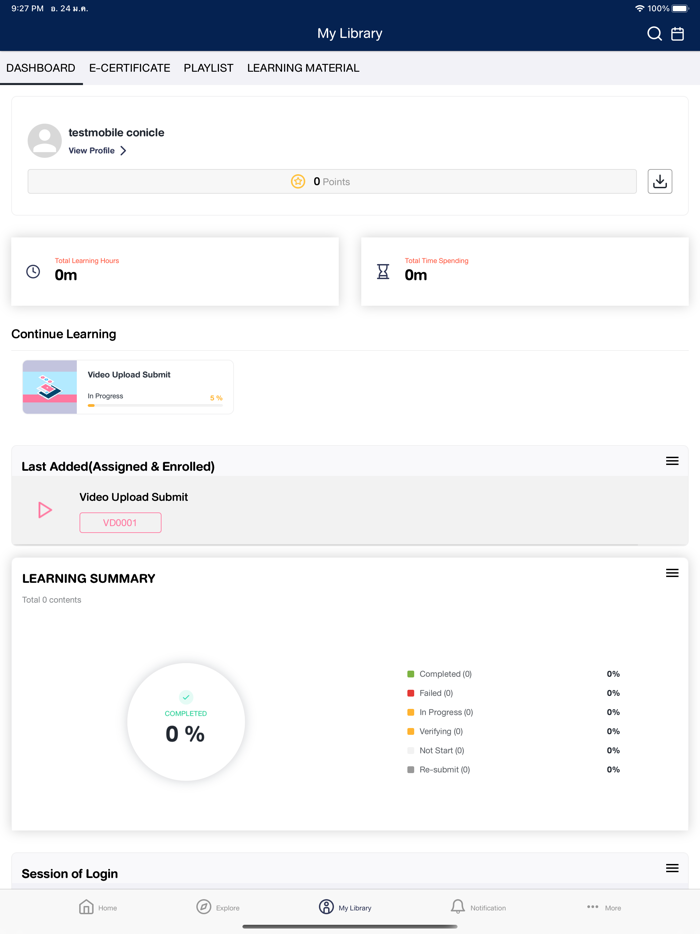700x934 pixels.
Task: Open the LEARNING MATERIAL tab
Action: pyautogui.click(x=303, y=68)
